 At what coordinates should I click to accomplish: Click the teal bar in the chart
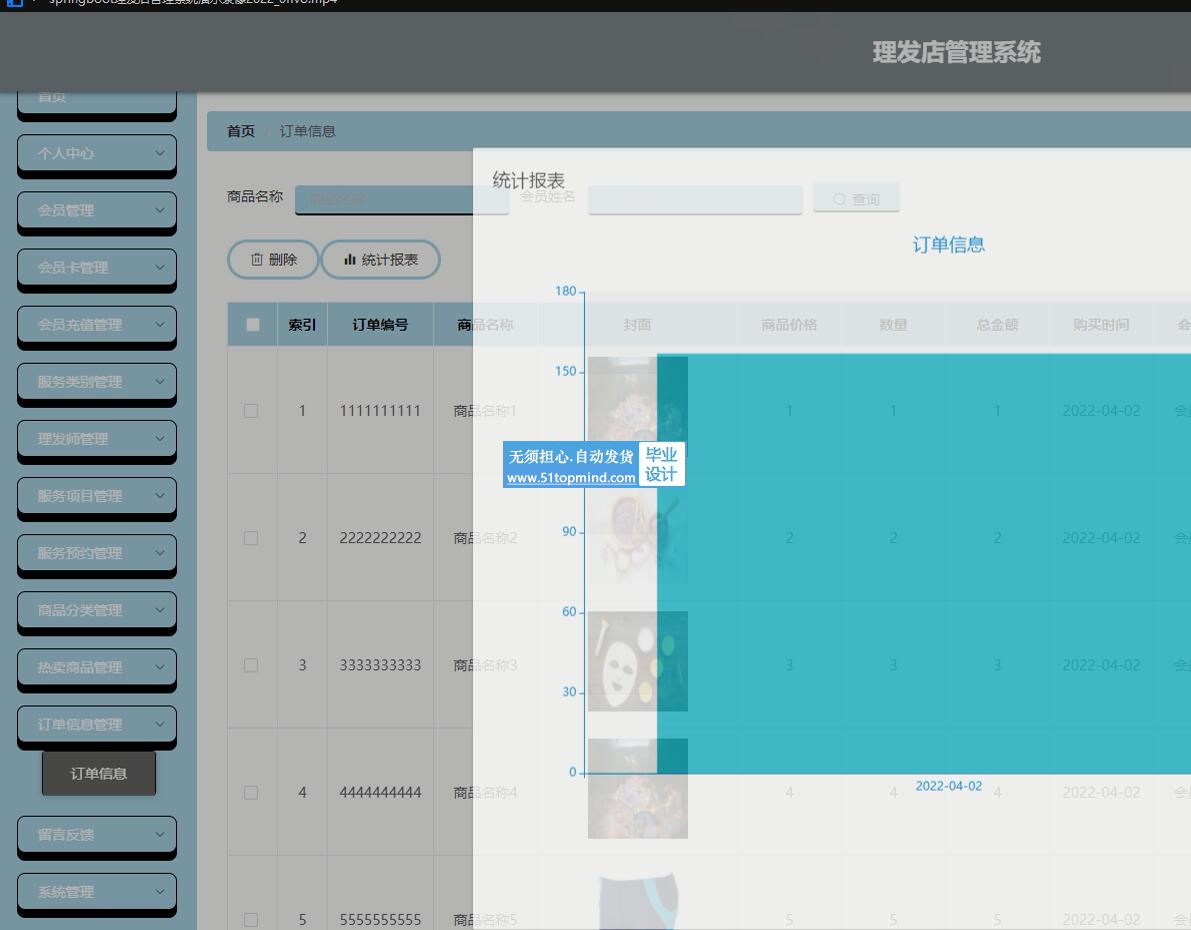tap(924, 564)
